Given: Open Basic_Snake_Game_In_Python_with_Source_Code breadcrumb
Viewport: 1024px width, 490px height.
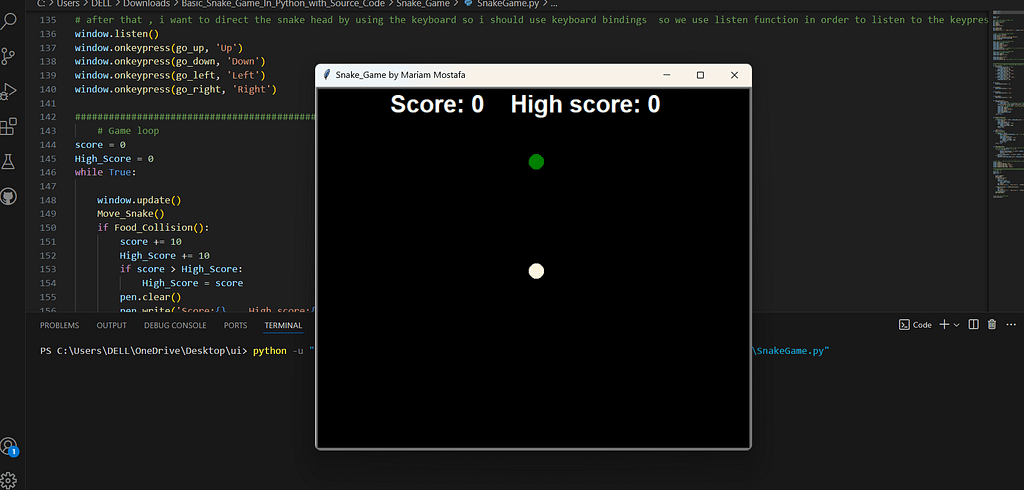Looking at the screenshot, I should click(283, 3).
